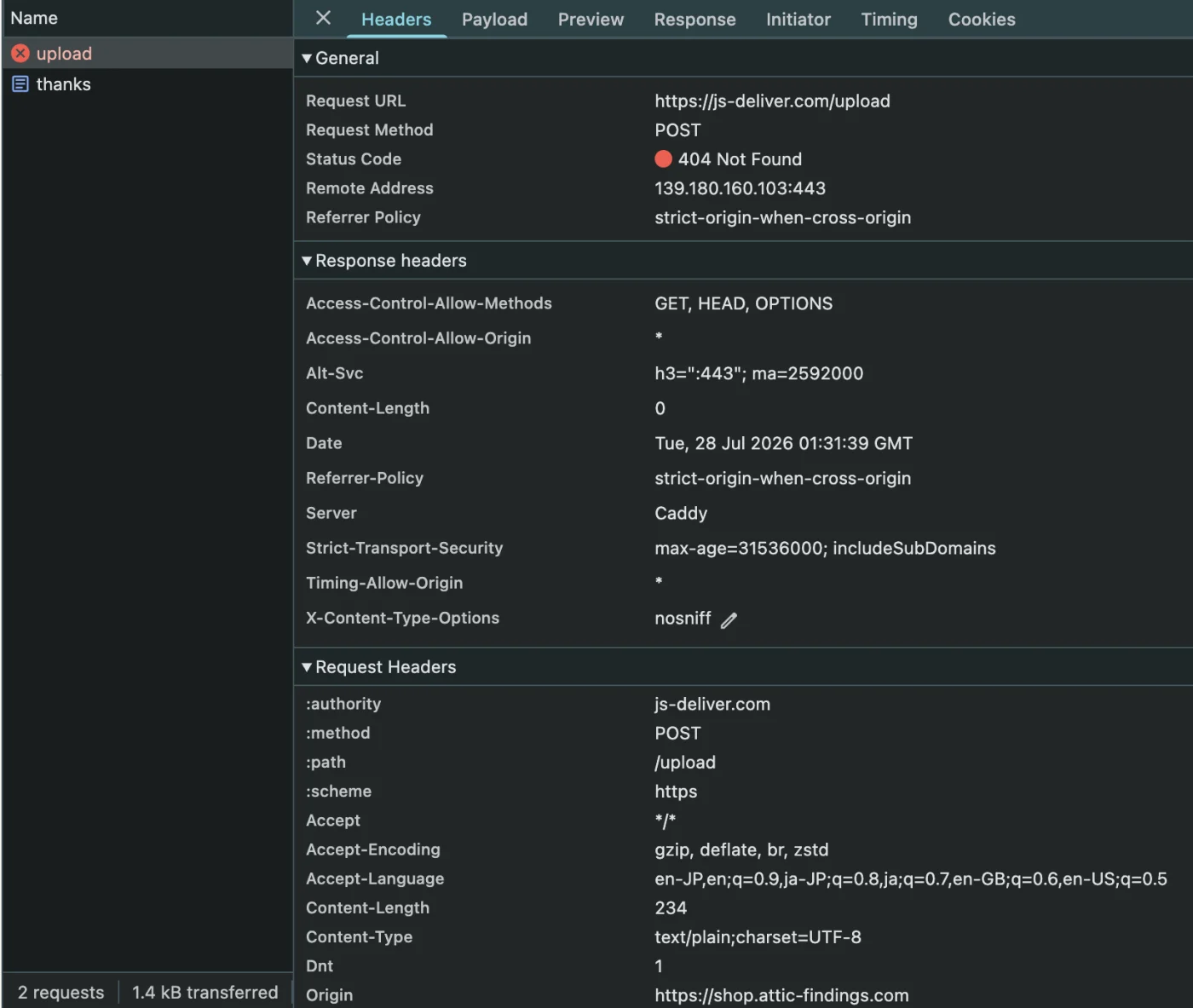Click the 1.4 kB transferred status entry
This screenshot has height=1008, width=1193.
[205, 993]
